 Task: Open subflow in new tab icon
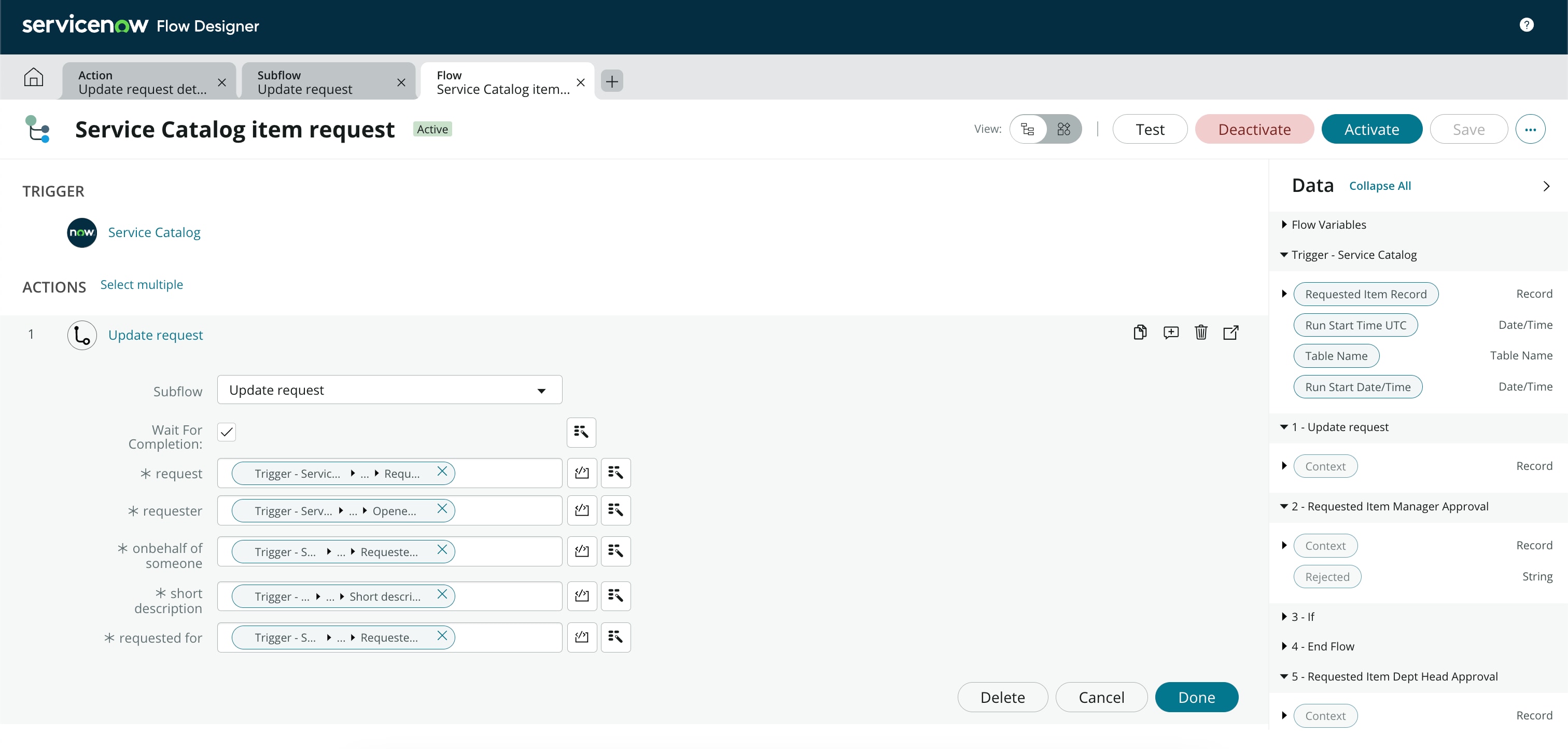tap(1230, 332)
